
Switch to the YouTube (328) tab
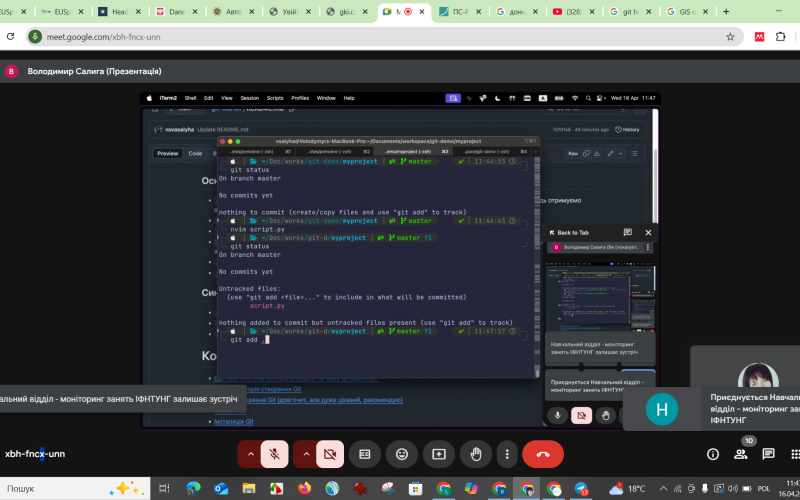tap(572, 12)
